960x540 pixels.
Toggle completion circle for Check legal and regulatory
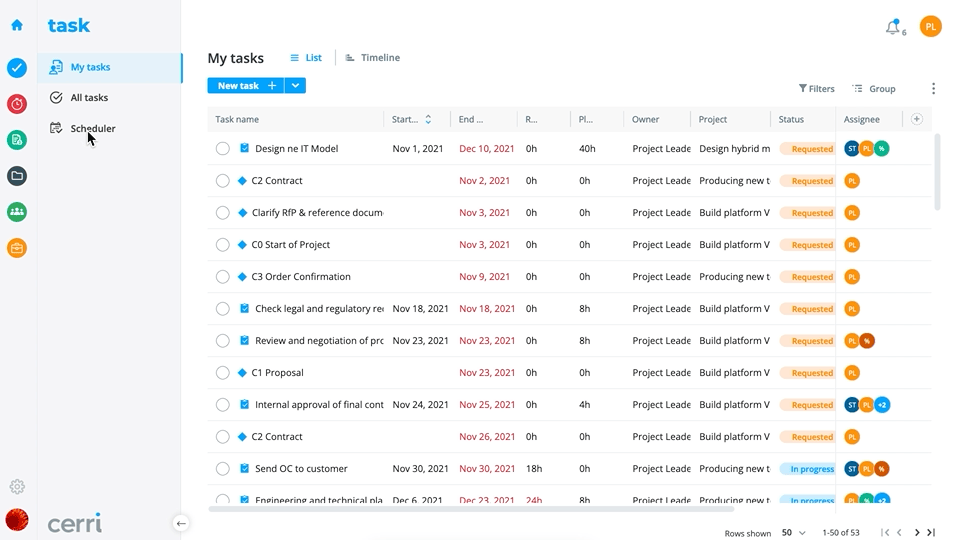tap(223, 309)
